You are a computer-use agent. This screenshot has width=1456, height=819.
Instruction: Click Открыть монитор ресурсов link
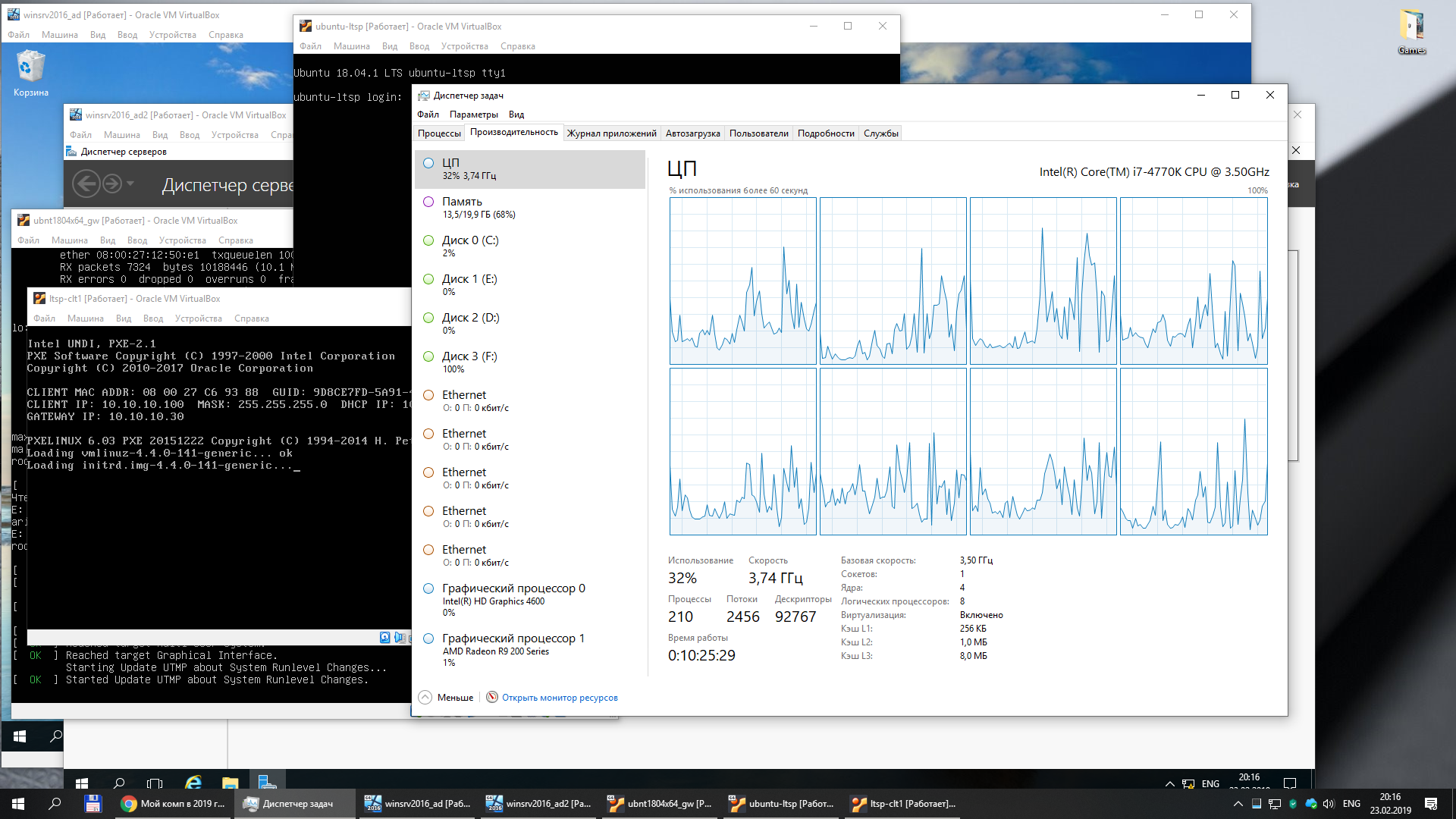point(560,698)
